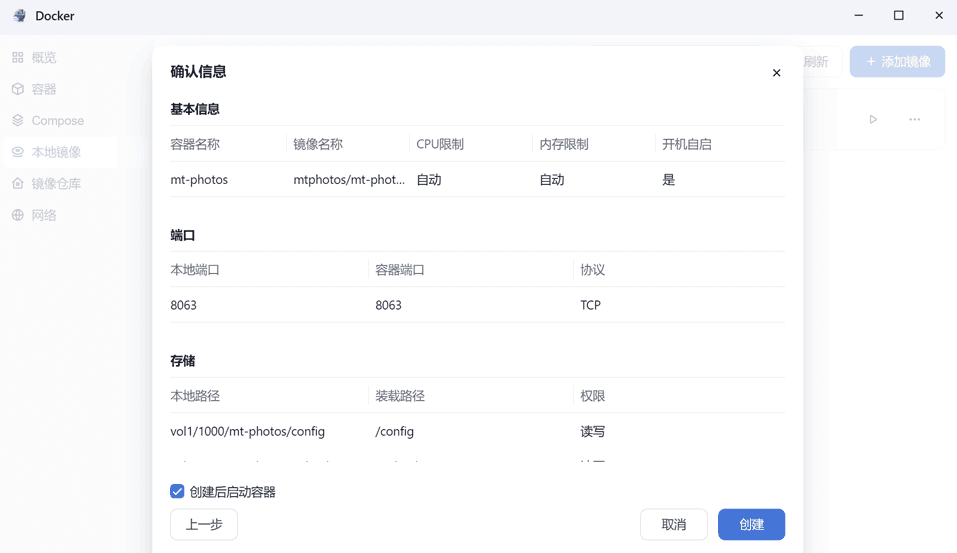Viewport: 957px width, 553px height.
Task: Click the 读写 permission cell
Action: pyautogui.click(x=593, y=432)
